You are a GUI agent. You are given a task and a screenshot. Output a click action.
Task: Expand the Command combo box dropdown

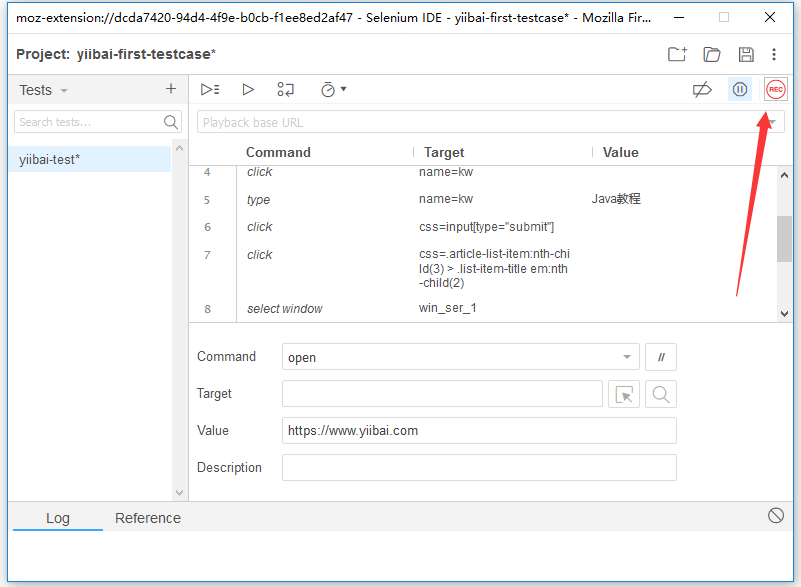(x=627, y=357)
